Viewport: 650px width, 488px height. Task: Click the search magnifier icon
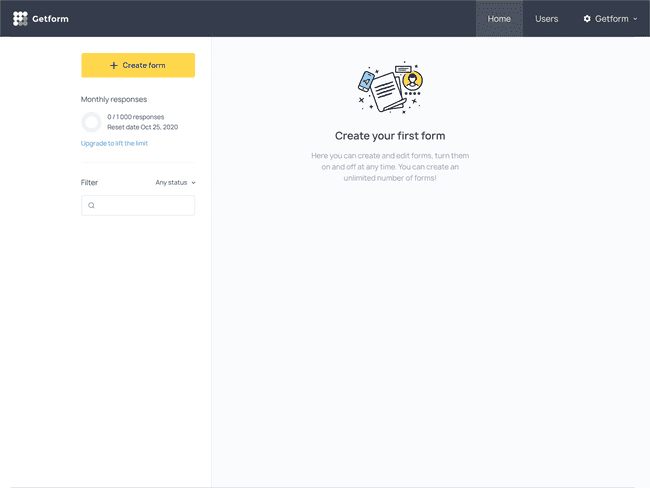[92, 205]
